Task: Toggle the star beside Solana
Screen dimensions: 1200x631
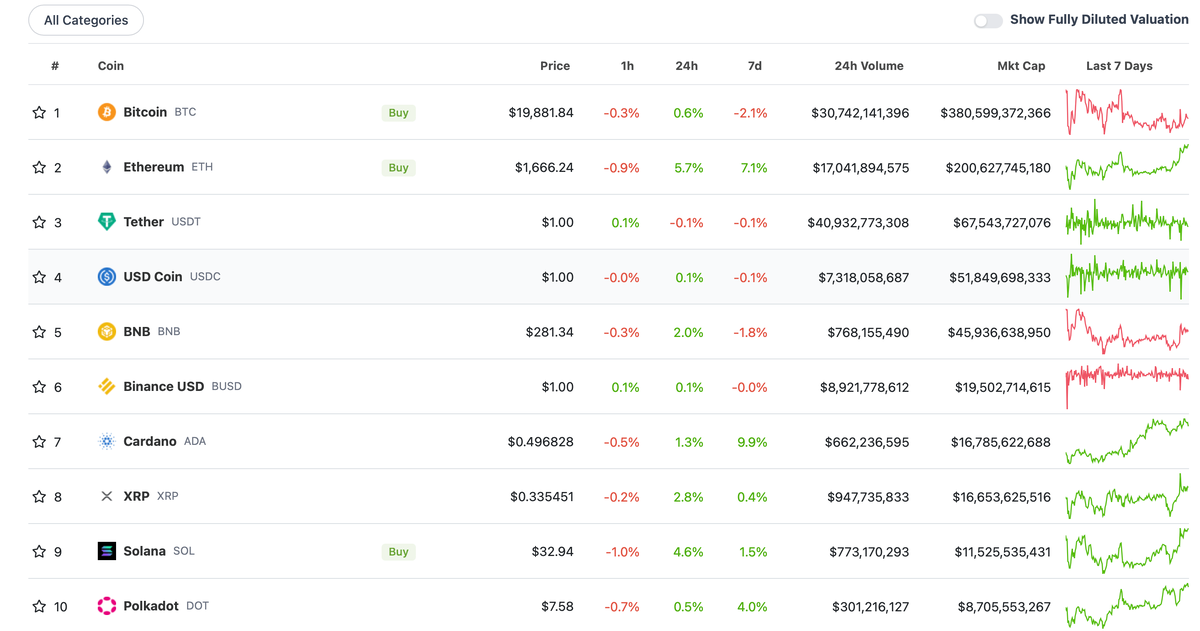Action: 39,551
